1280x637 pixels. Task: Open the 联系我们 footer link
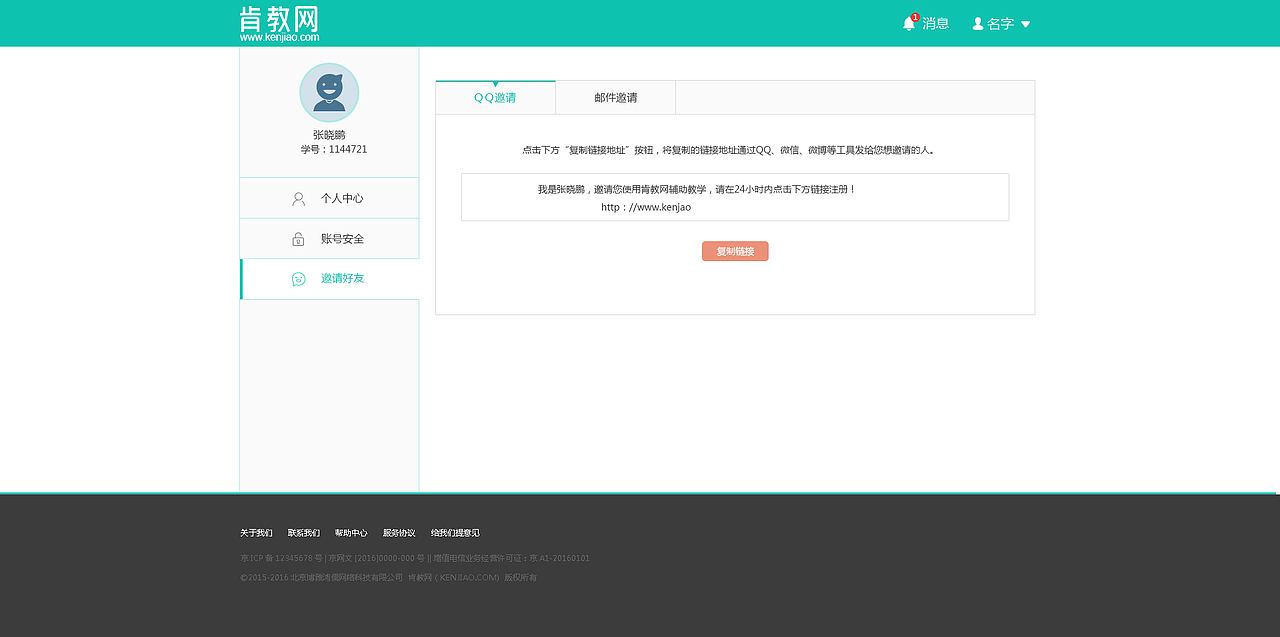pyautogui.click(x=304, y=533)
